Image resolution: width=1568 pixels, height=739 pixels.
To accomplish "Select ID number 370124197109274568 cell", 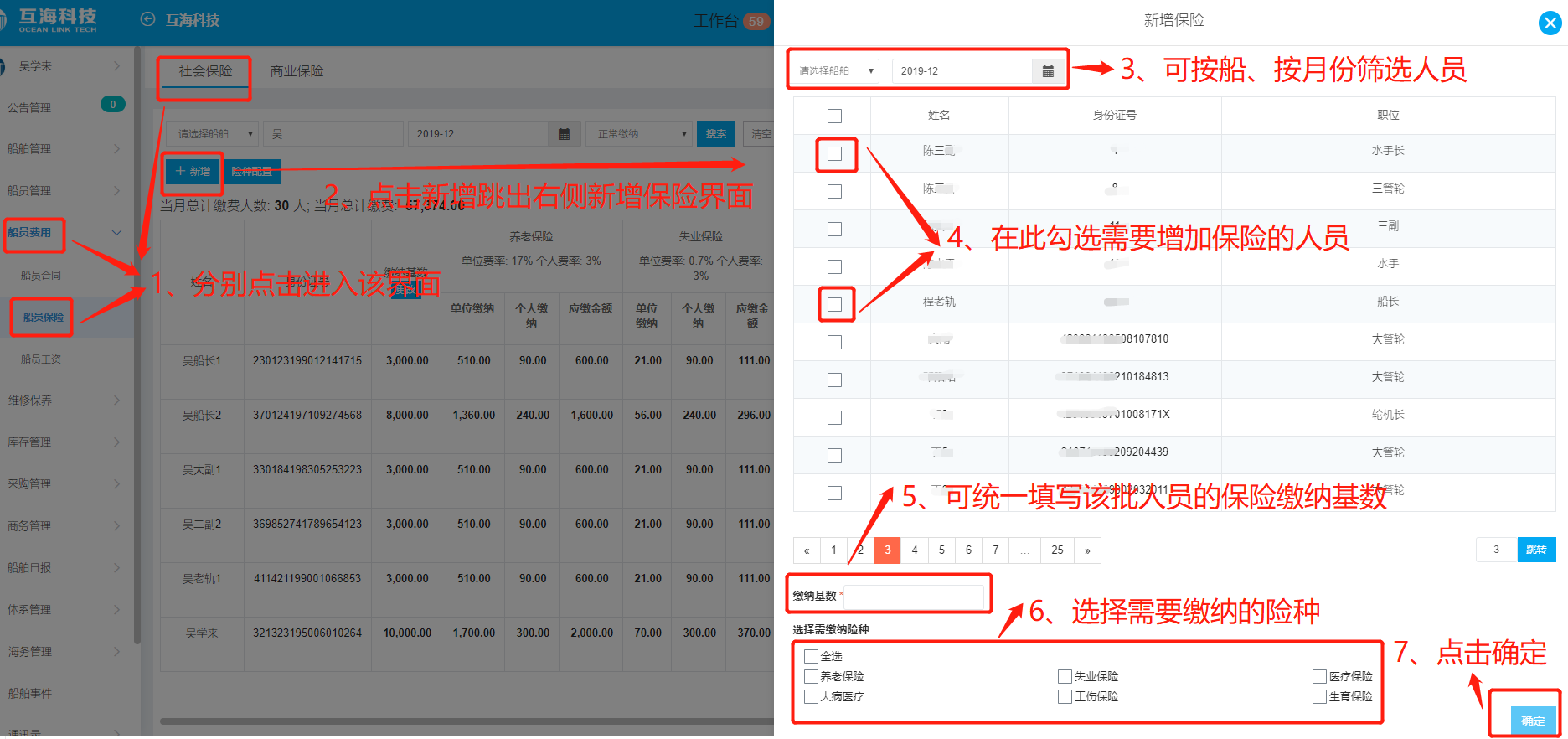I will click(x=307, y=416).
